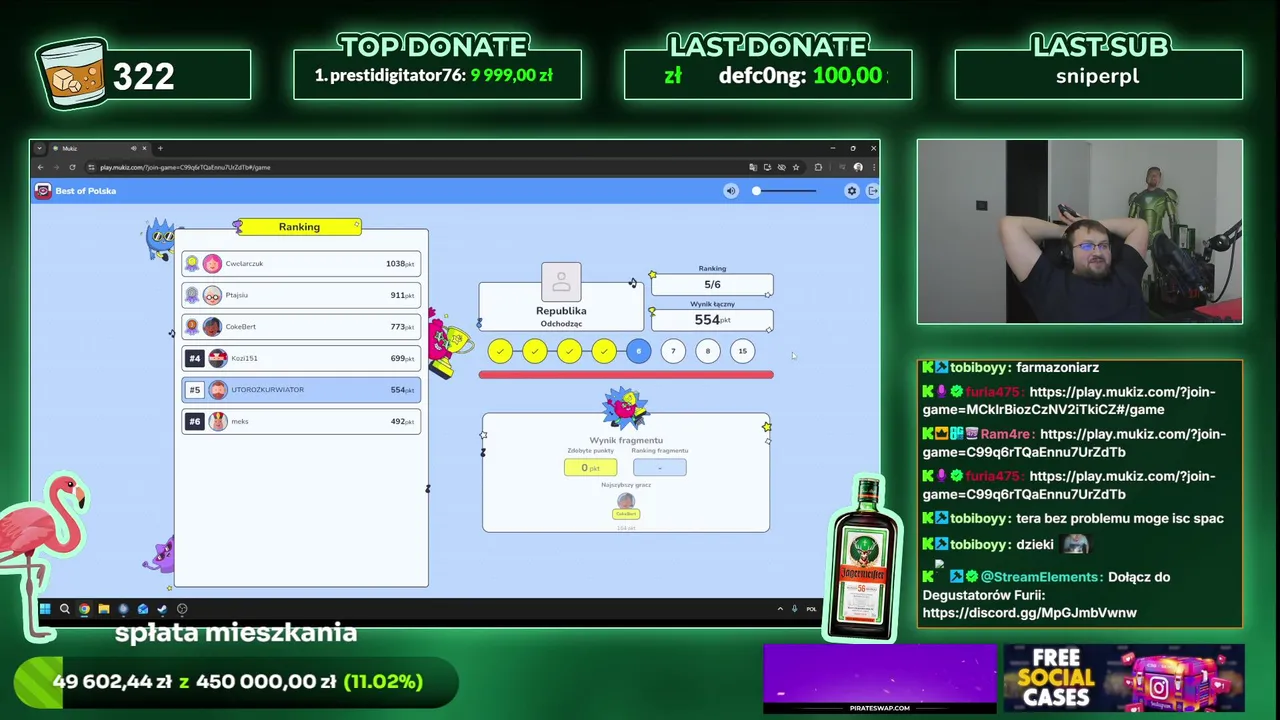The height and width of the screenshot is (720, 1280).
Task: Open furia475's first mukiz join link in chat
Action: tap(1069, 401)
